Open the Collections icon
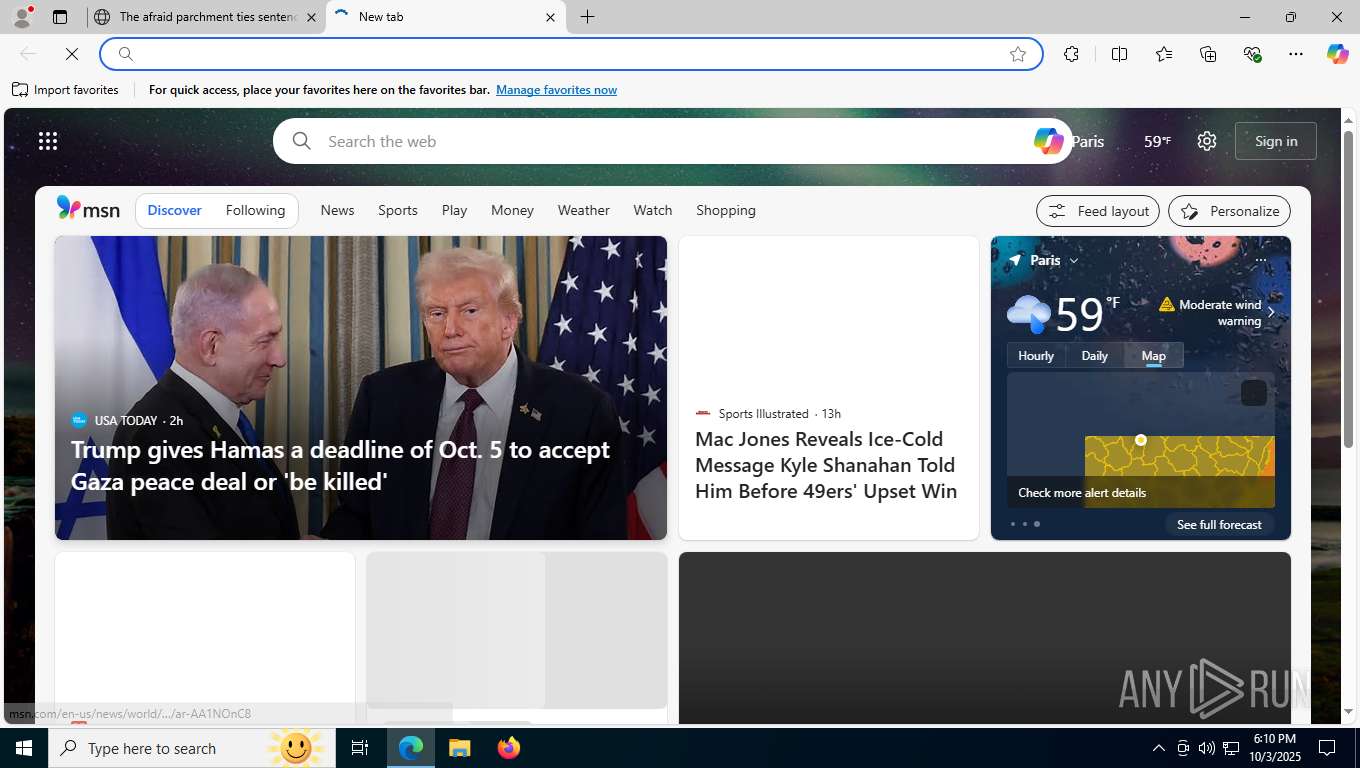1360x768 pixels. point(1208,54)
